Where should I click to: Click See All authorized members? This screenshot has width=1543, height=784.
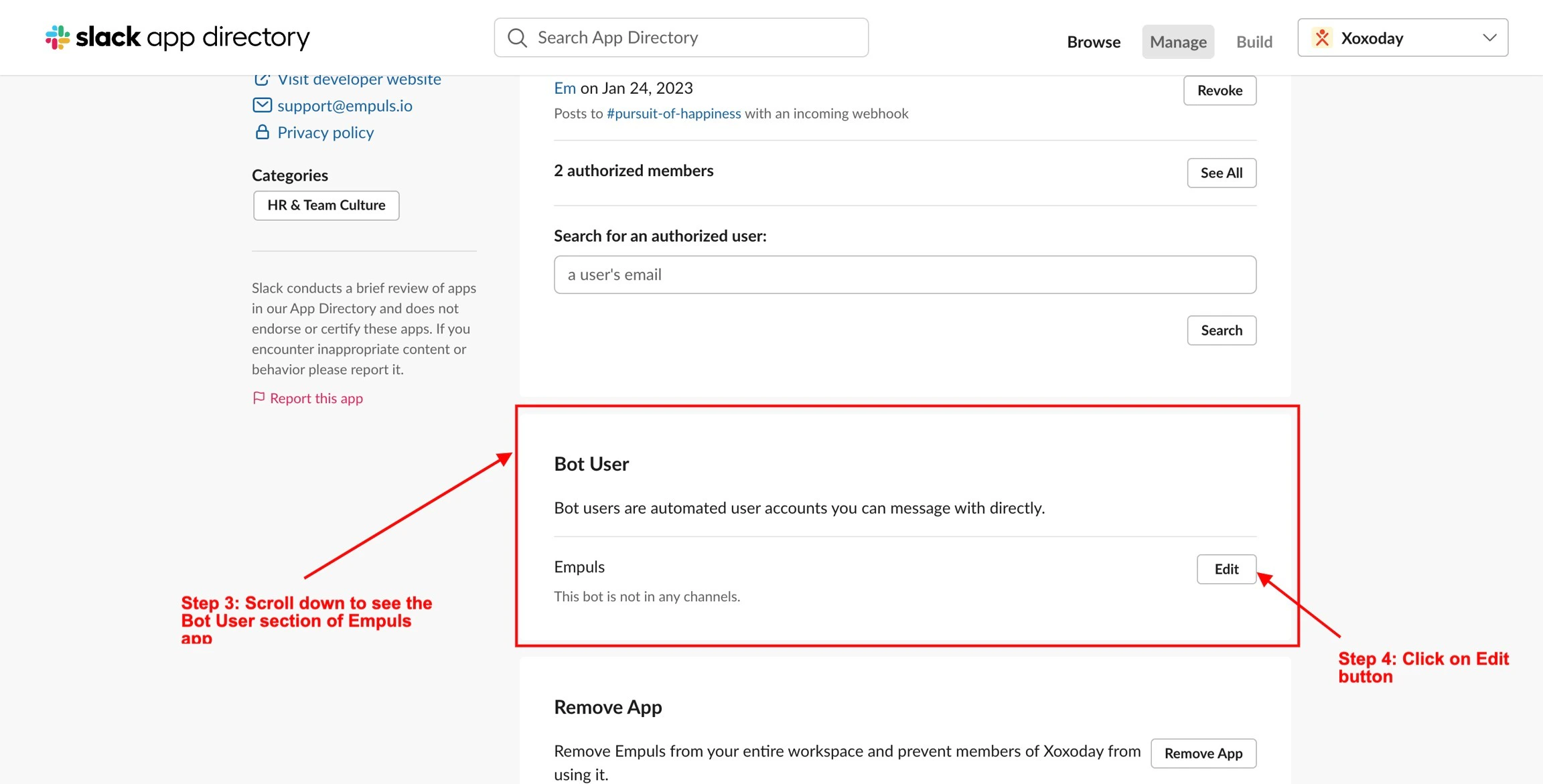1222,173
